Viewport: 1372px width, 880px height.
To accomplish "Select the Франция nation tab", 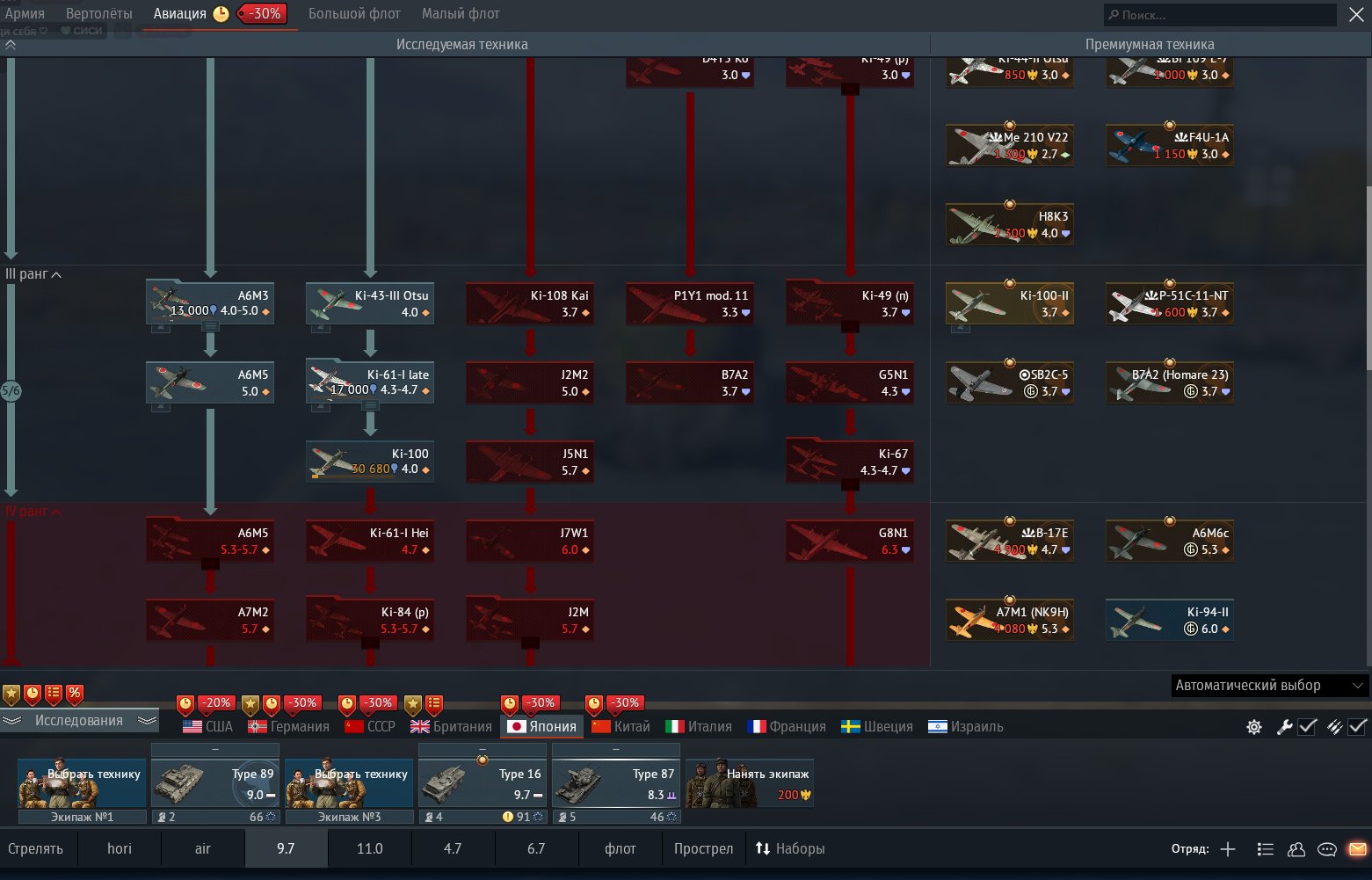I will coord(787,727).
